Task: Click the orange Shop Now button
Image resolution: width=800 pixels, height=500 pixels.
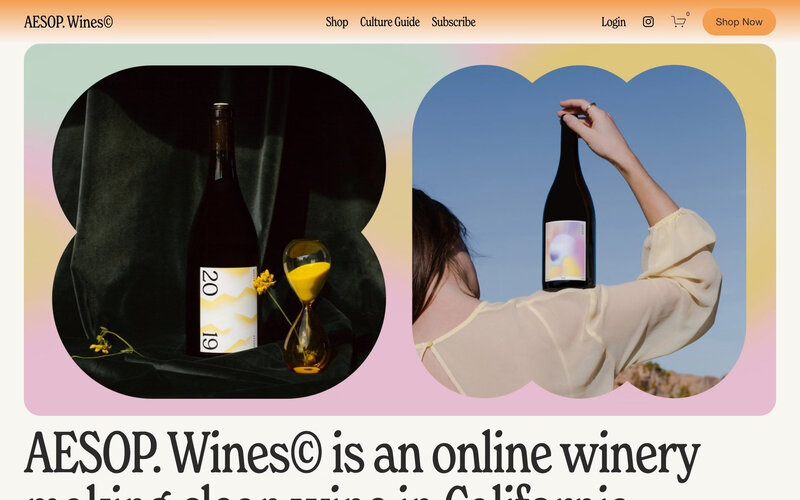Action: [739, 22]
